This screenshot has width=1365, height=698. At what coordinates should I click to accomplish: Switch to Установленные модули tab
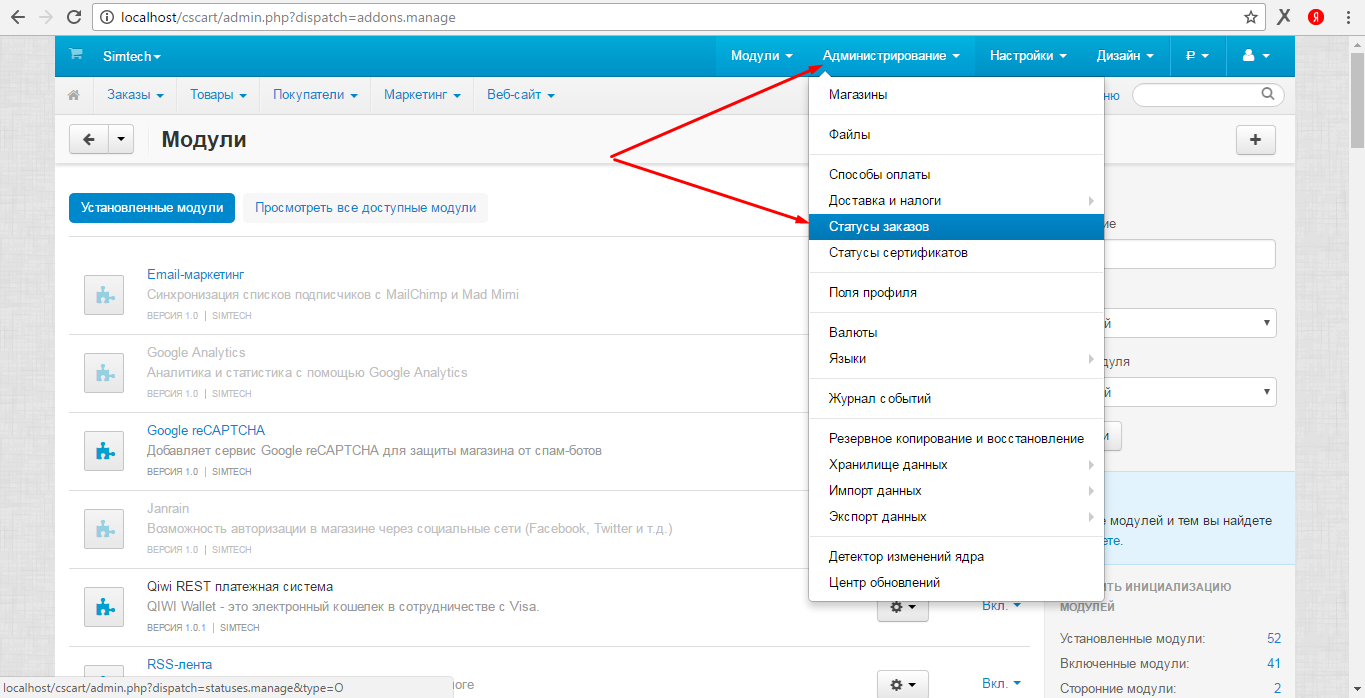pos(152,208)
